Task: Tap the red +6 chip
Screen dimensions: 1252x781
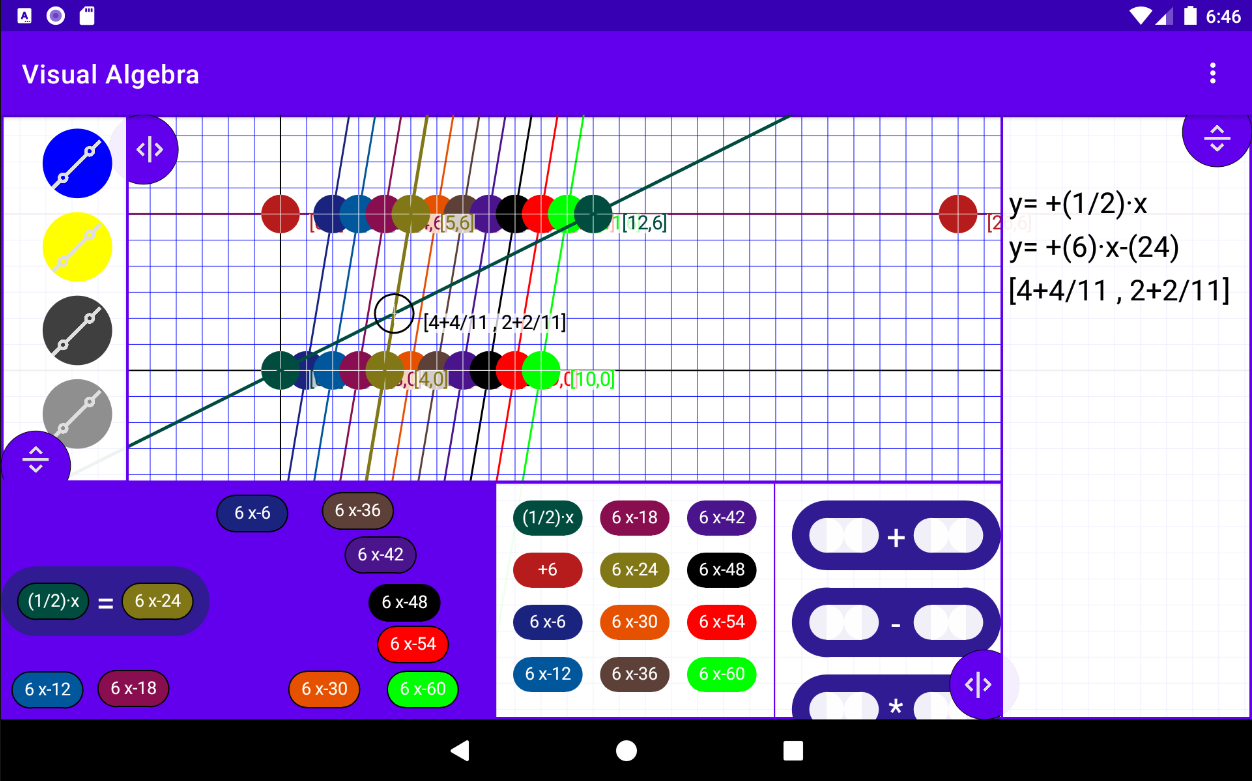Action: 548,570
